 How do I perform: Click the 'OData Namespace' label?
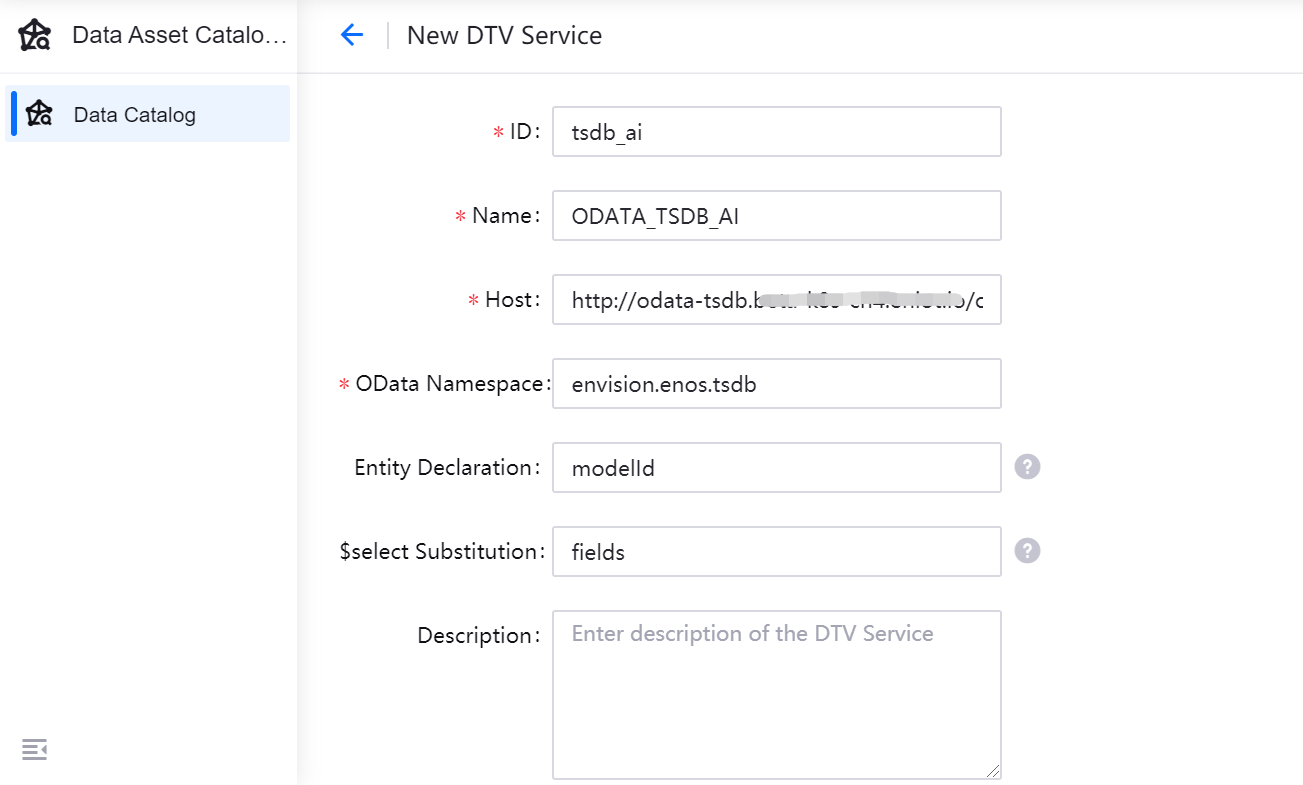pyautogui.click(x=452, y=384)
